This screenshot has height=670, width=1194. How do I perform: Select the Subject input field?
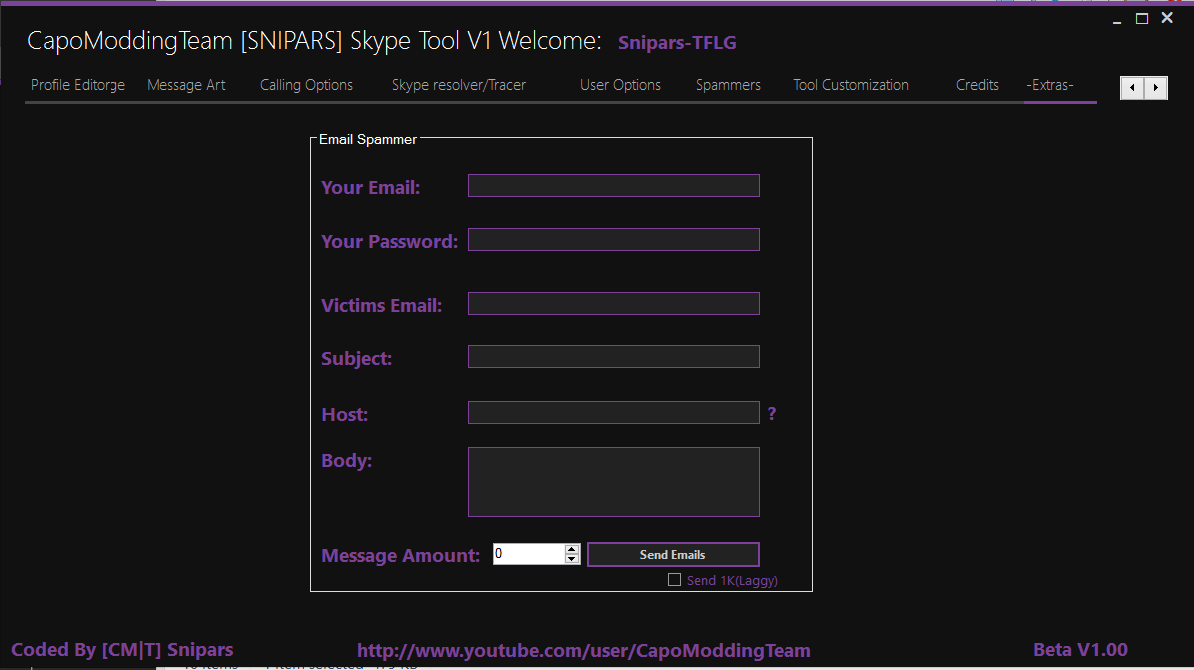(614, 356)
